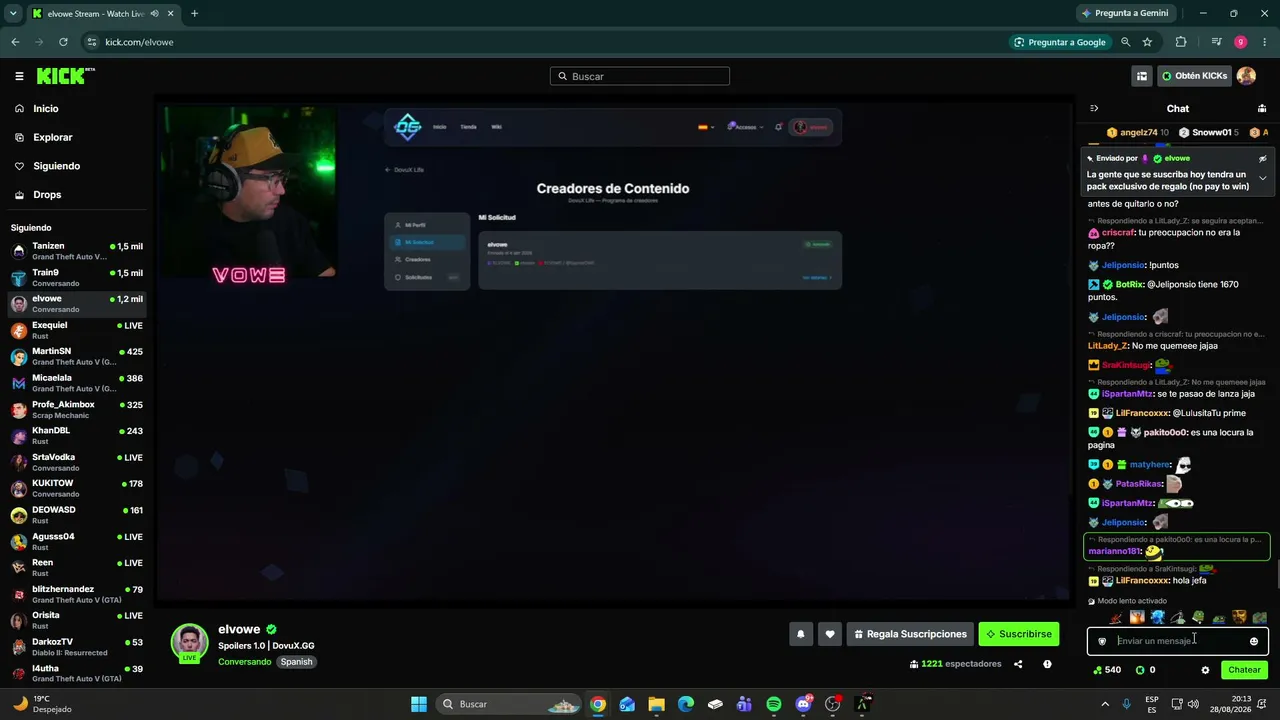Go back in Chrome
1280x720 pixels.
coord(15,42)
